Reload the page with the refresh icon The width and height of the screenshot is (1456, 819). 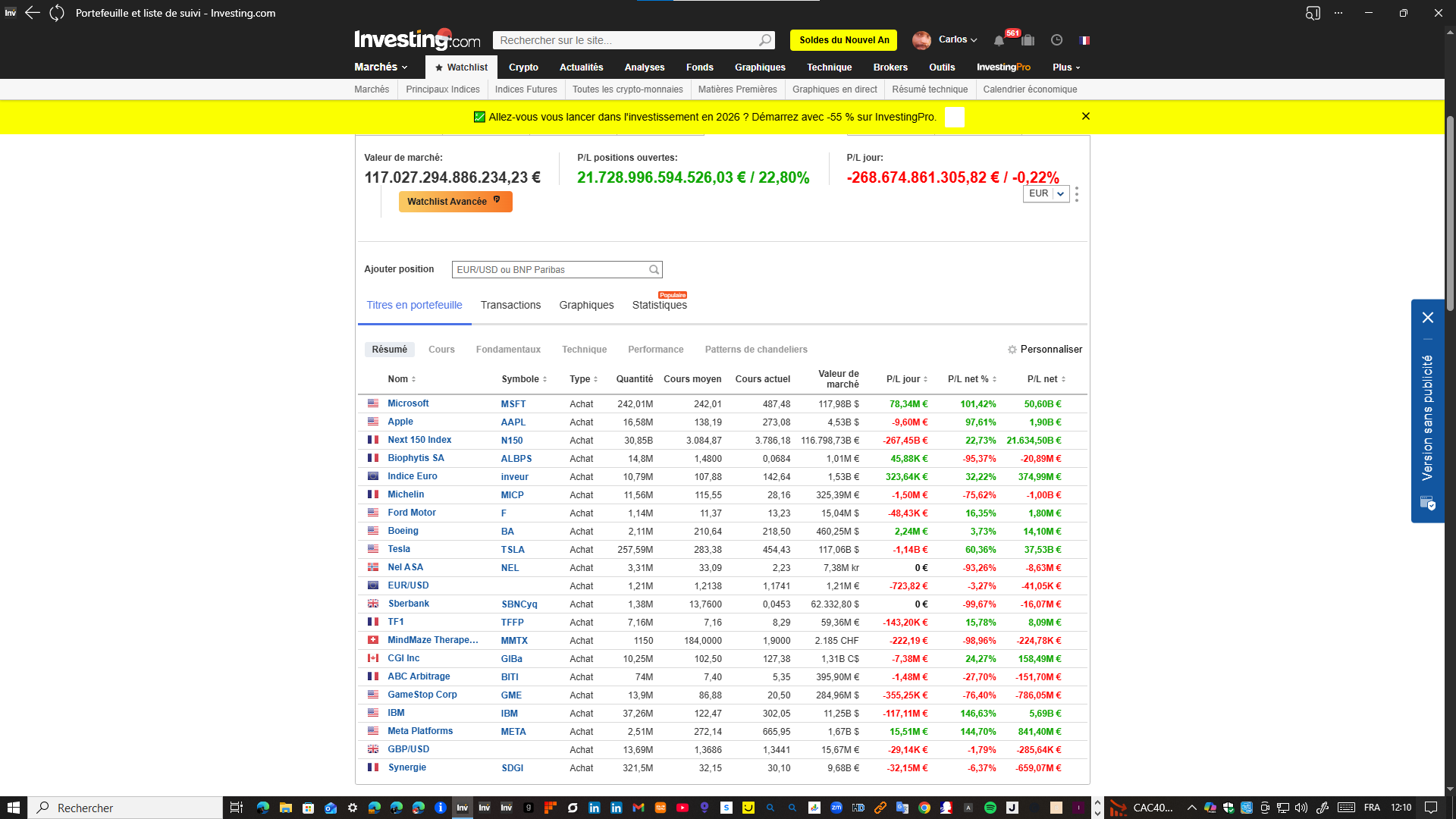57,13
